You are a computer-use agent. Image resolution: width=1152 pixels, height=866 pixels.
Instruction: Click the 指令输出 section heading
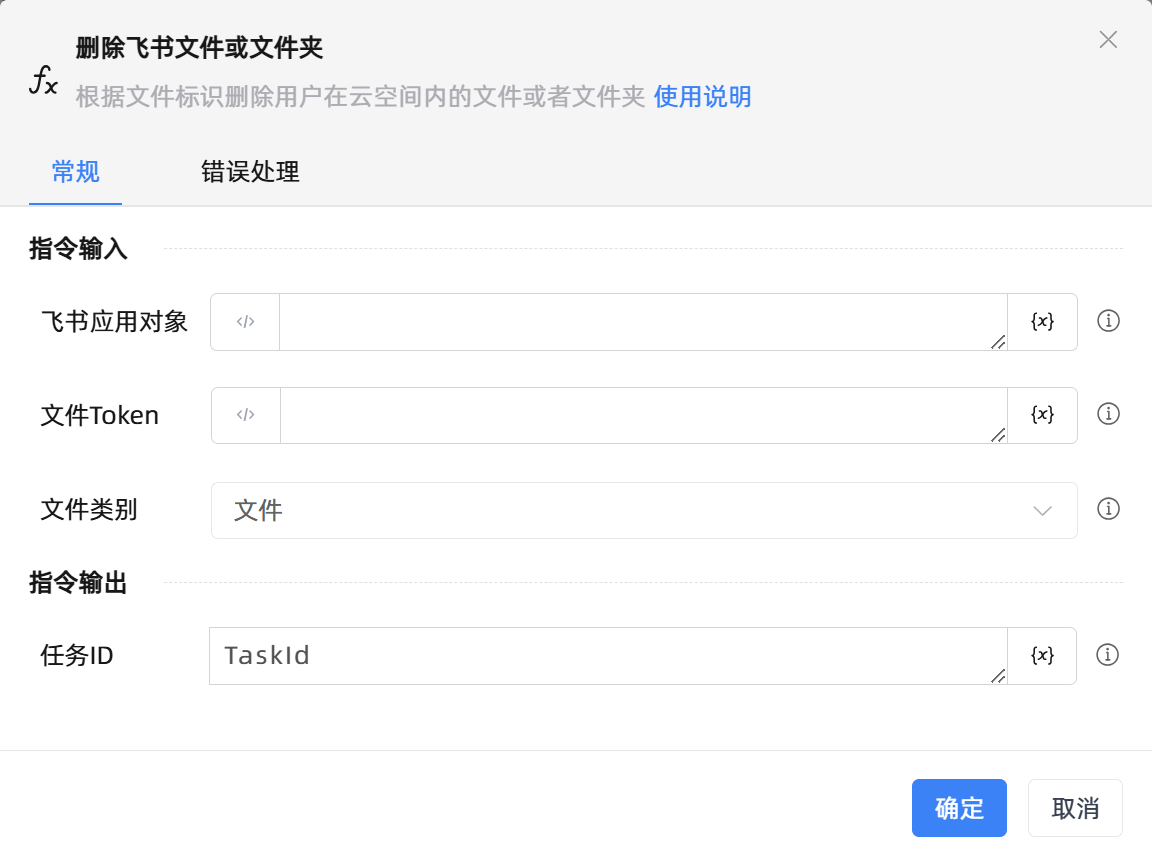pyautogui.click(x=78, y=583)
